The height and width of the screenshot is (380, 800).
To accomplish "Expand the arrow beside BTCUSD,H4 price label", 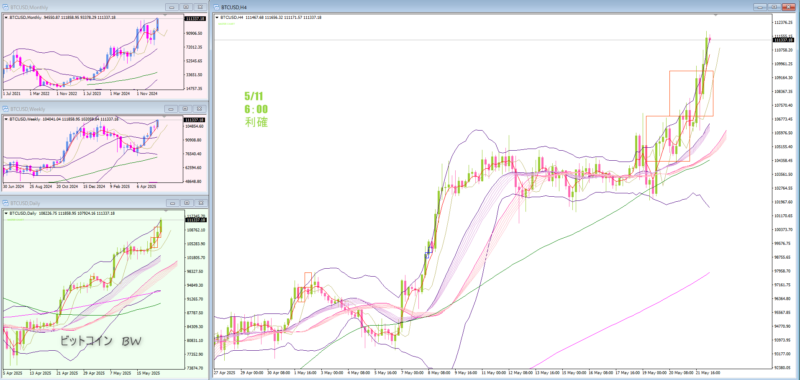I will (217, 17).
